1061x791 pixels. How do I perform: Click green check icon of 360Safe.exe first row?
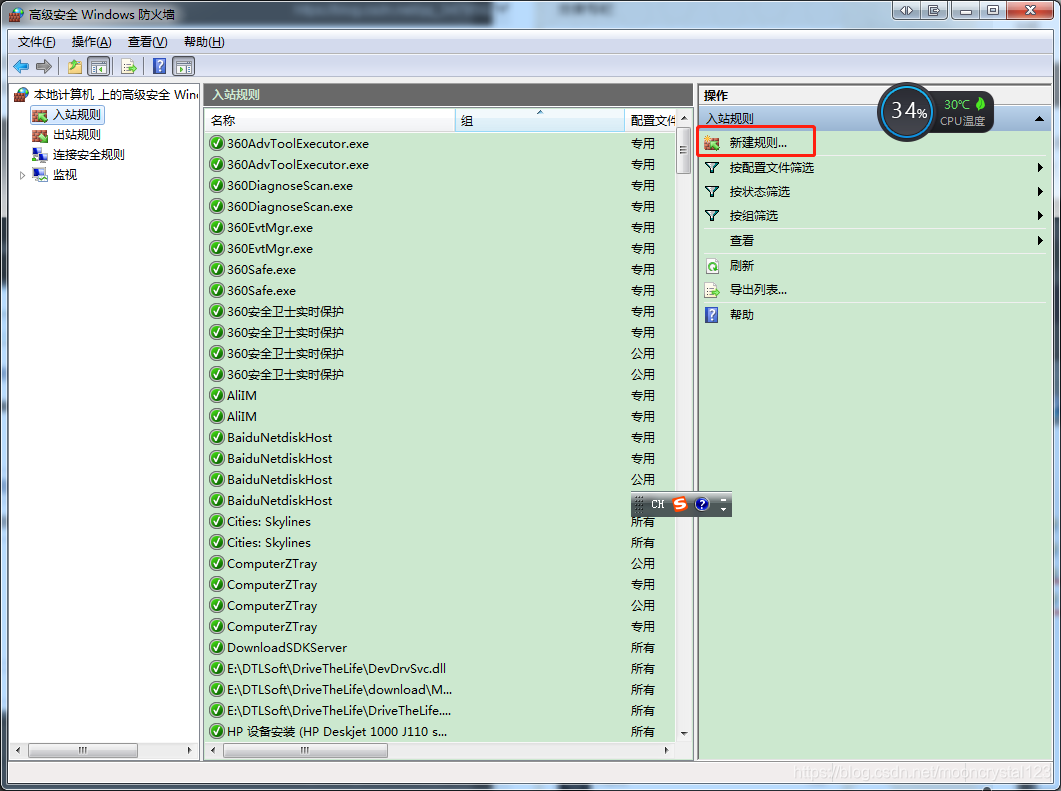(x=217, y=269)
